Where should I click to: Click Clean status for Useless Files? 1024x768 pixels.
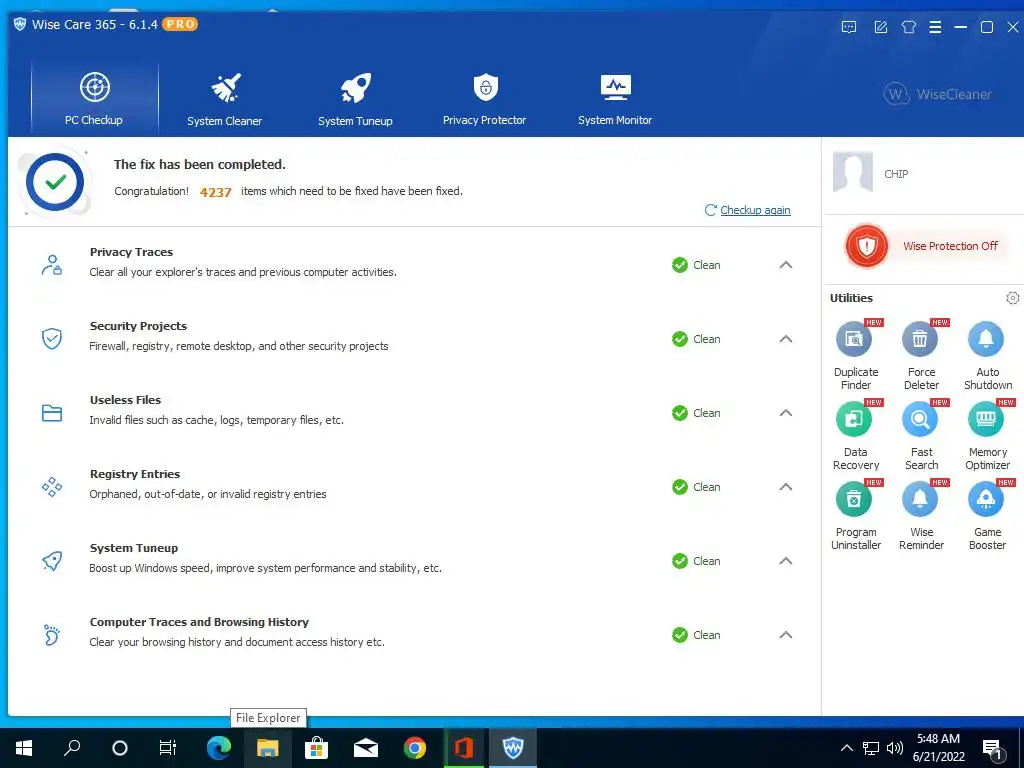696,413
